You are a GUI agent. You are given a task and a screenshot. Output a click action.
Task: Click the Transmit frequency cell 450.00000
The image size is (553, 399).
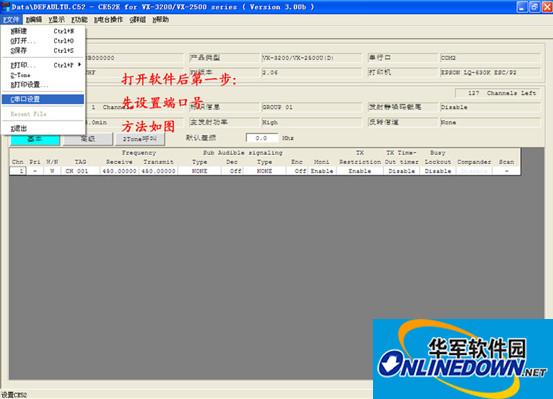(x=158, y=171)
